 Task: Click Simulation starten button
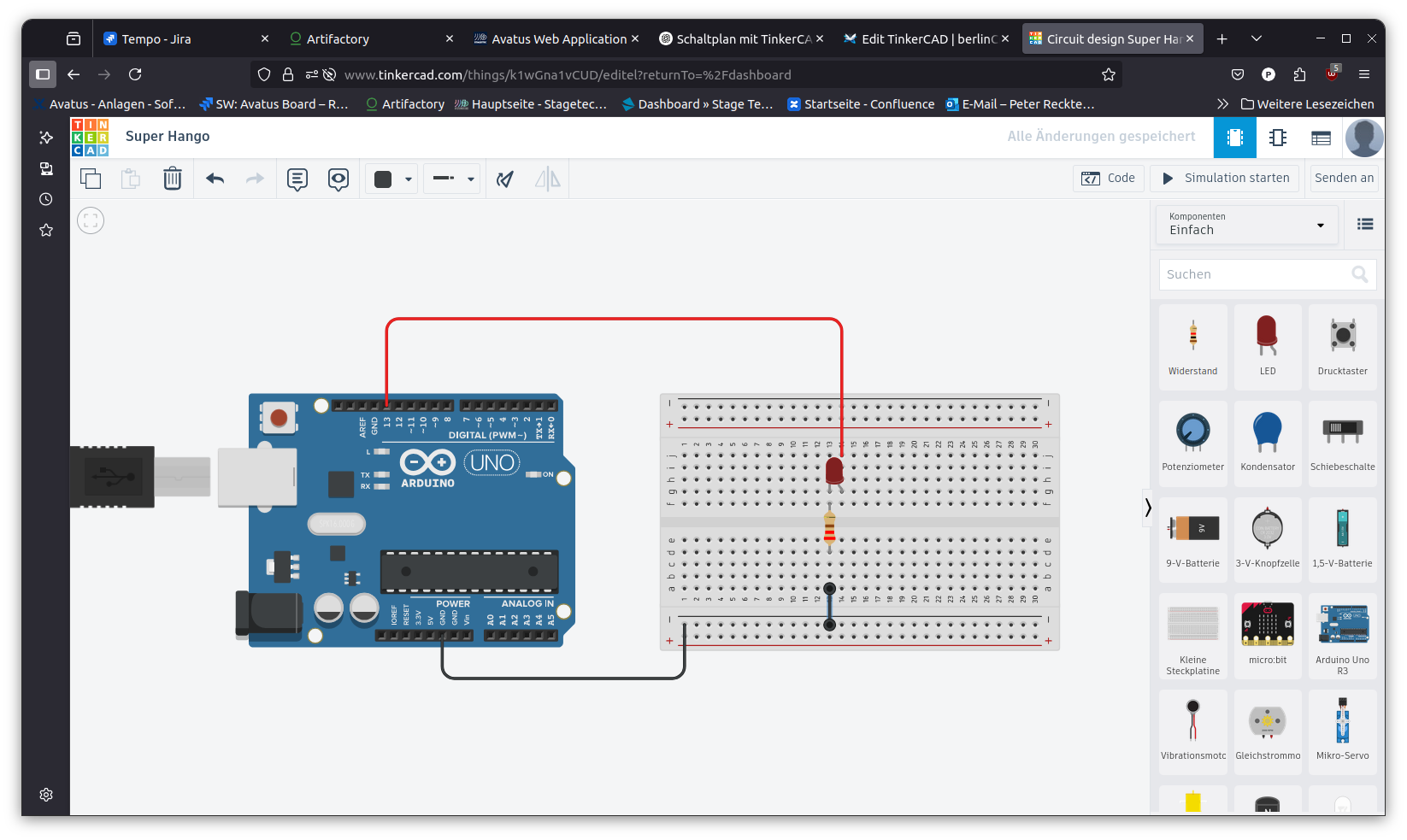(x=1225, y=178)
